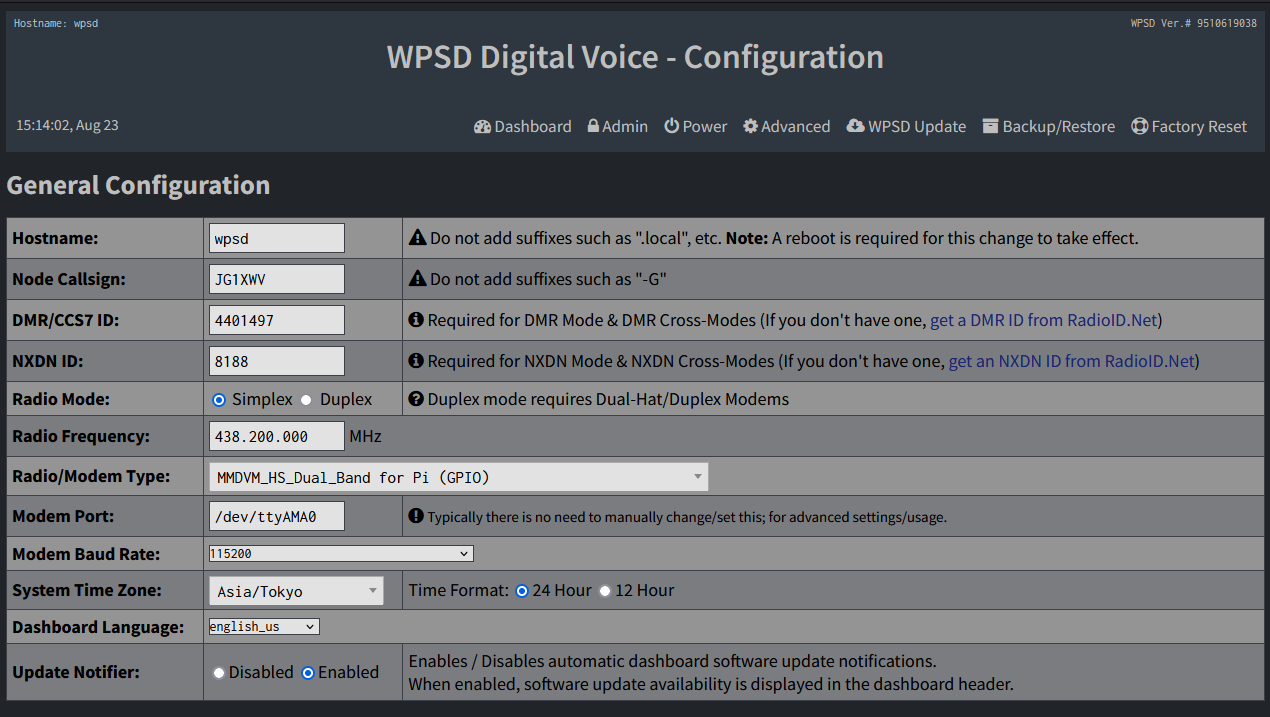The height and width of the screenshot is (717, 1270).
Task: Choose the 24 Hour time format
Action: (521, 591)
